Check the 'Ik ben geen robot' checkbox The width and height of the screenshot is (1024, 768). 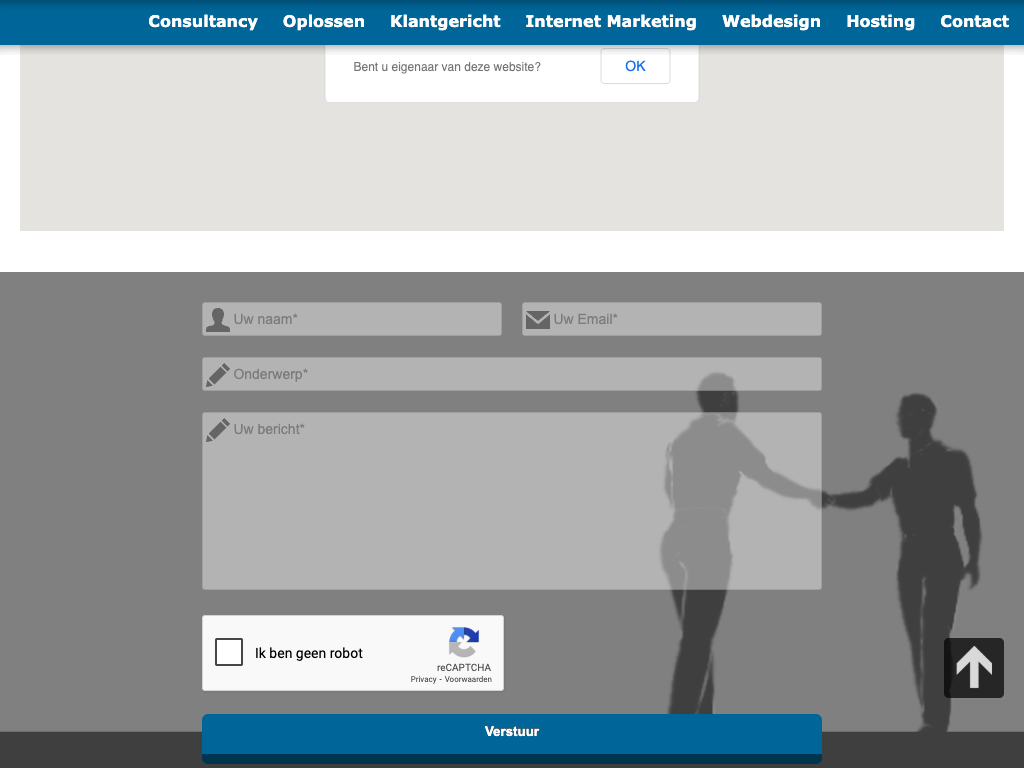[229, 653]
